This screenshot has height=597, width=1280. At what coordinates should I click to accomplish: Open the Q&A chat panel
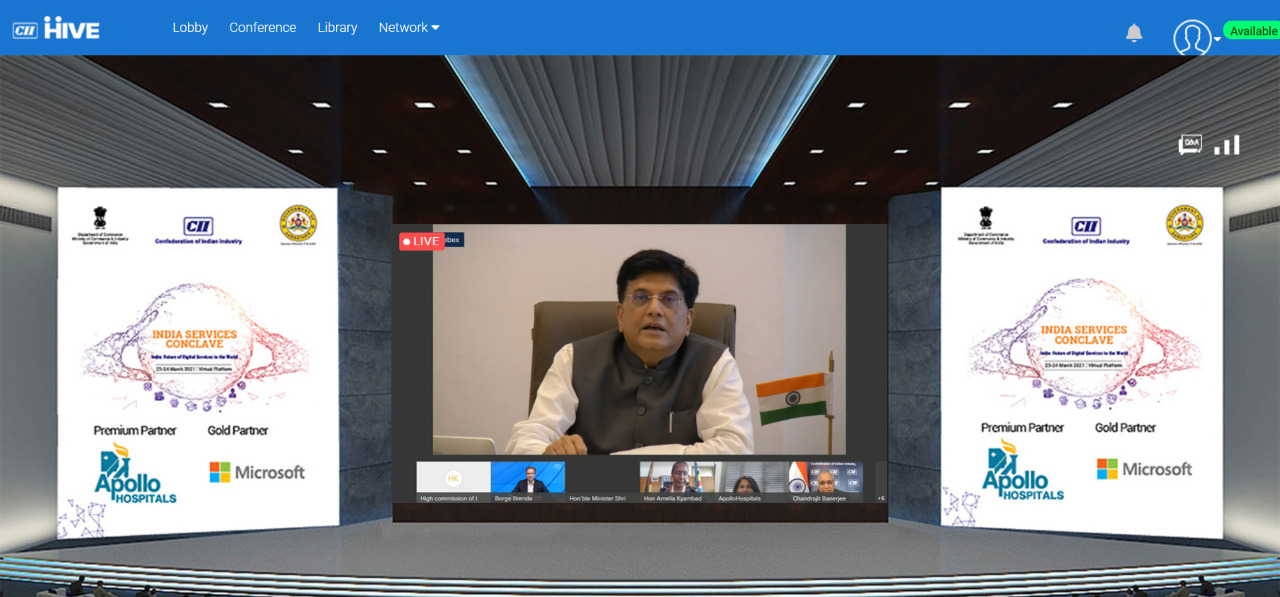[x=1190, y=146]
